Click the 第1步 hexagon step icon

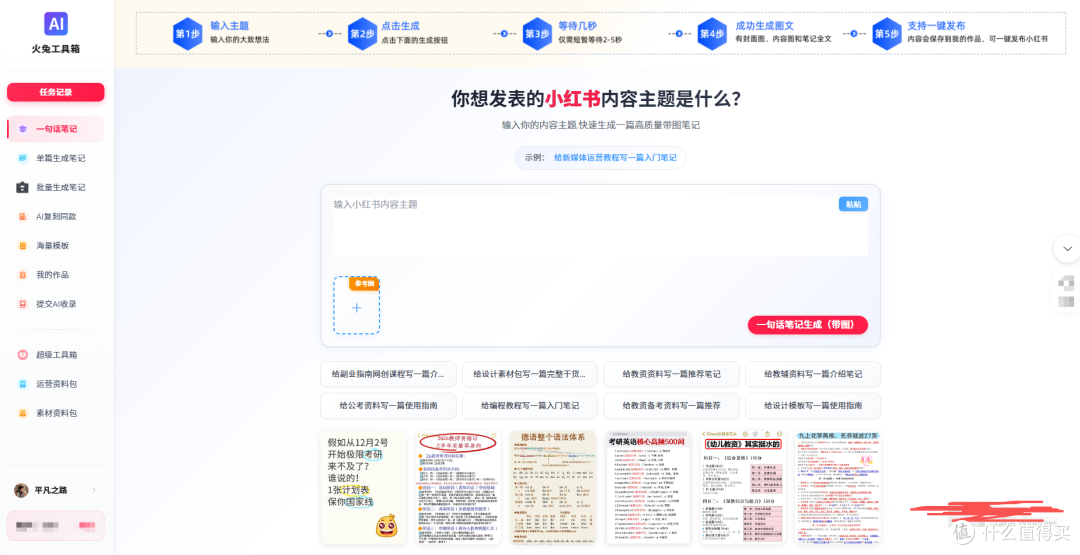click(x=187, y=34)
